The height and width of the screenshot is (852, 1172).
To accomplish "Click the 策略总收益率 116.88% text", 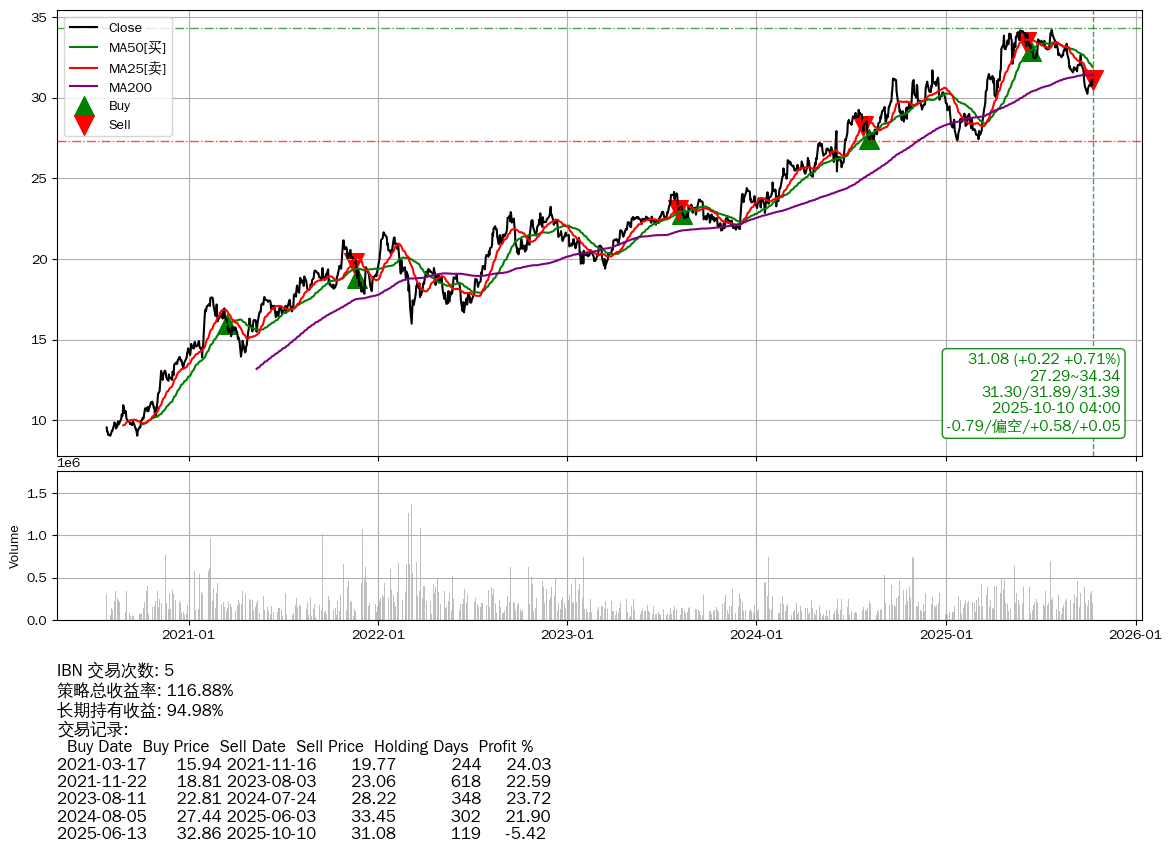I will coord(145,691).
